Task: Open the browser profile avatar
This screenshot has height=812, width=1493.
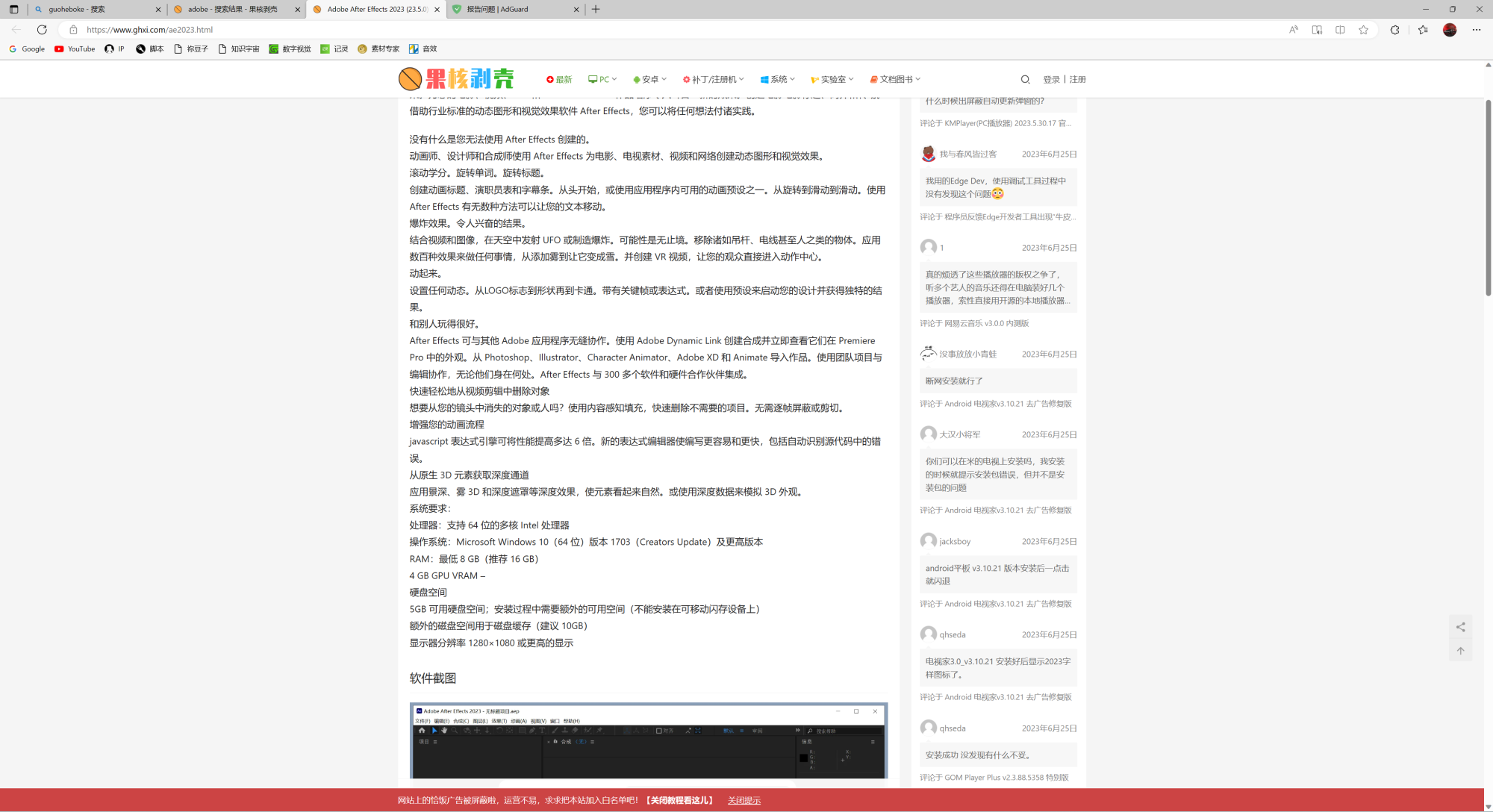Action: [x=1449, y=29]
